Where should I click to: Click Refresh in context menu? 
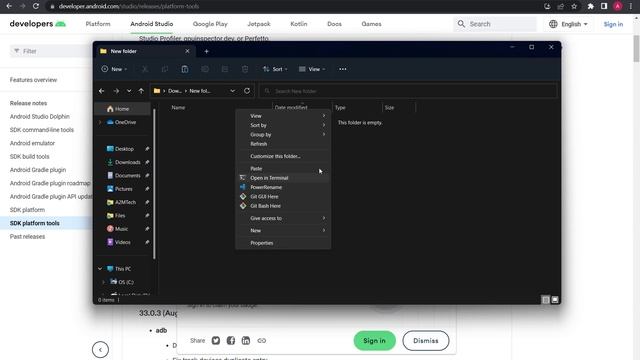283,144
